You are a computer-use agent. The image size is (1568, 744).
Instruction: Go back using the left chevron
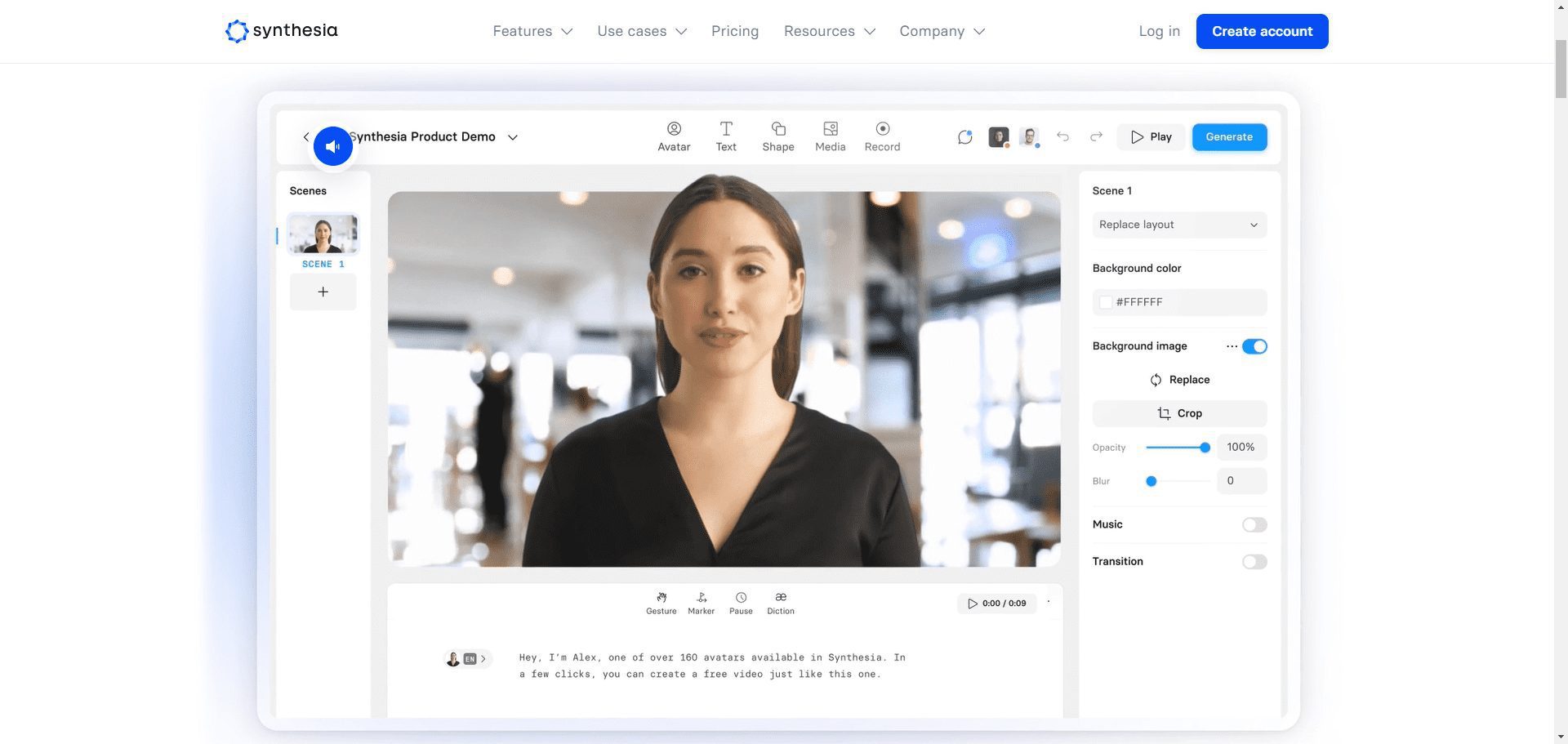tap(305, 137)
